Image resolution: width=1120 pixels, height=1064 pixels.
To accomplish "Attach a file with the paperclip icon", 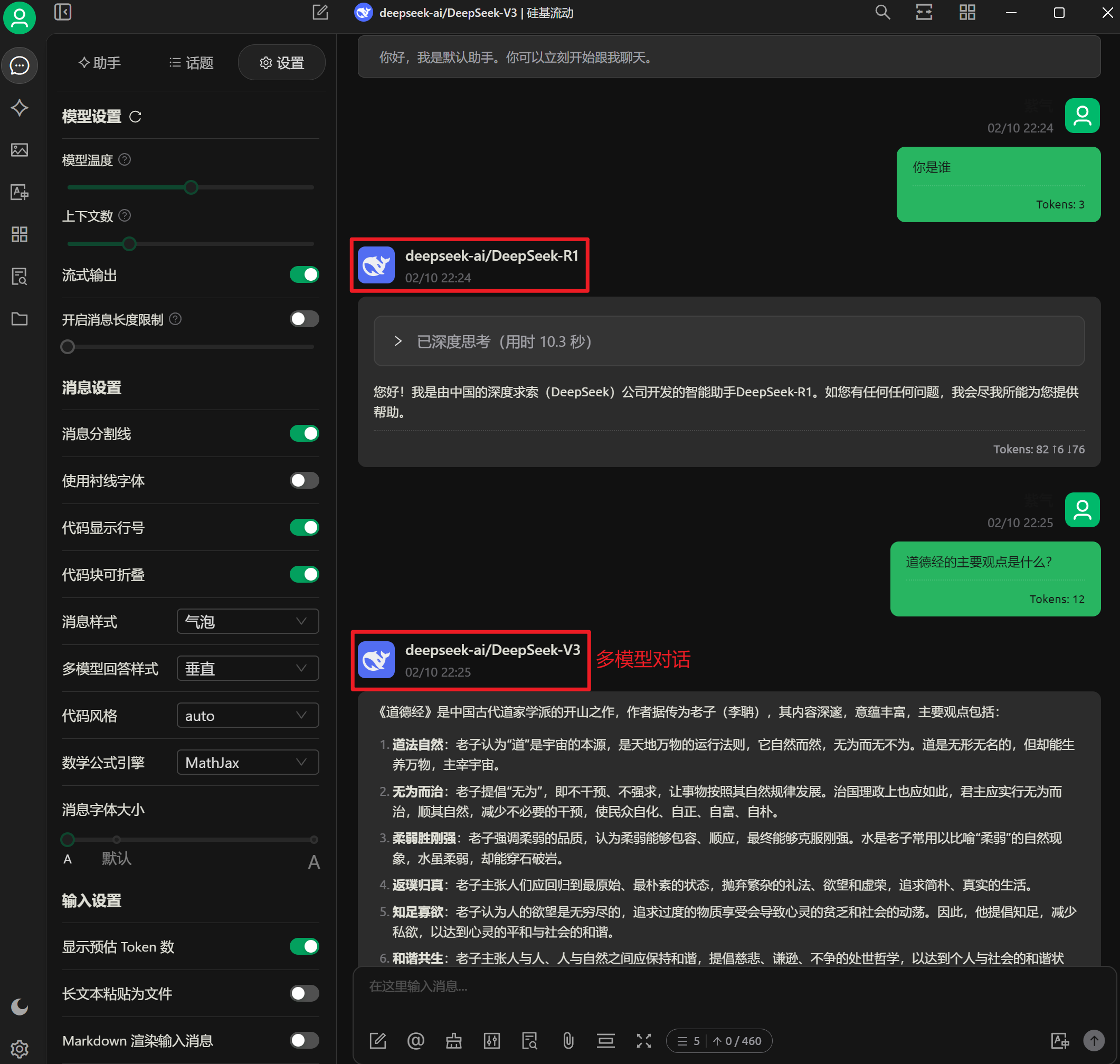I will point(568,1041).
